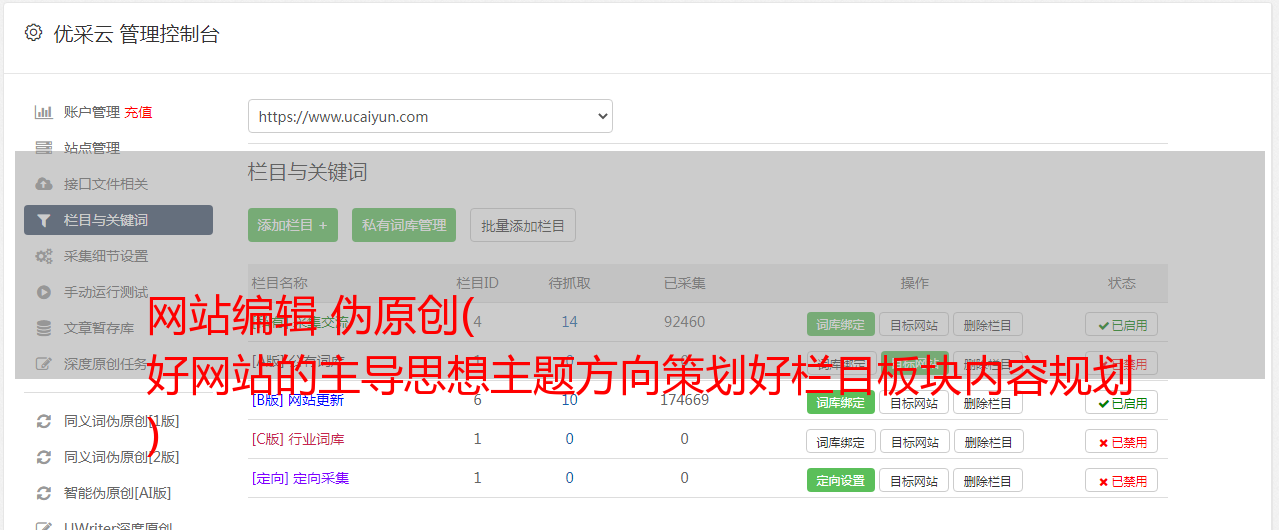Click the 92460 collected count cell

[x=684, y=322]
